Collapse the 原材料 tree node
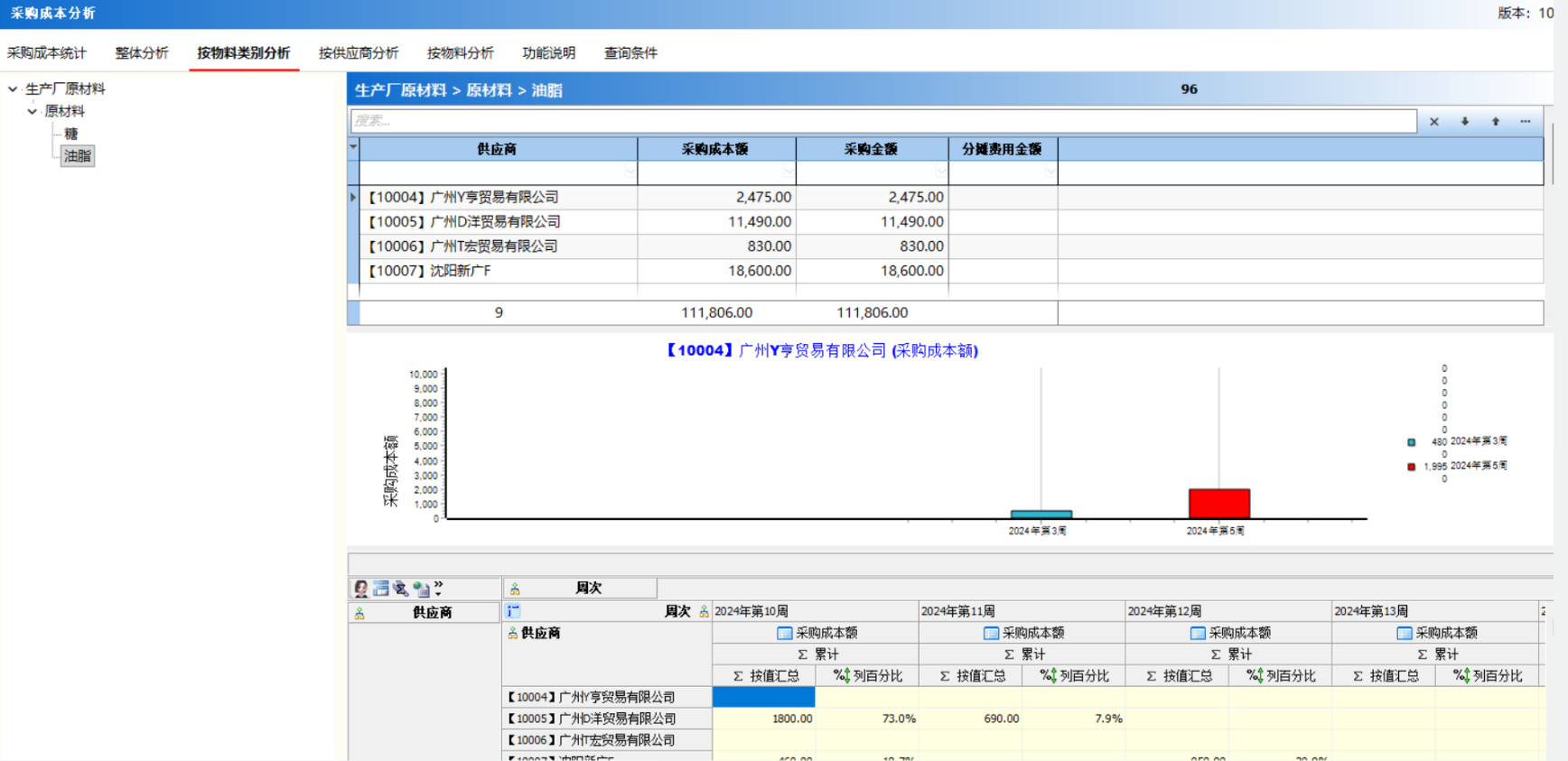Viewport: 1568px width, 761px height. tap(33, 112)
